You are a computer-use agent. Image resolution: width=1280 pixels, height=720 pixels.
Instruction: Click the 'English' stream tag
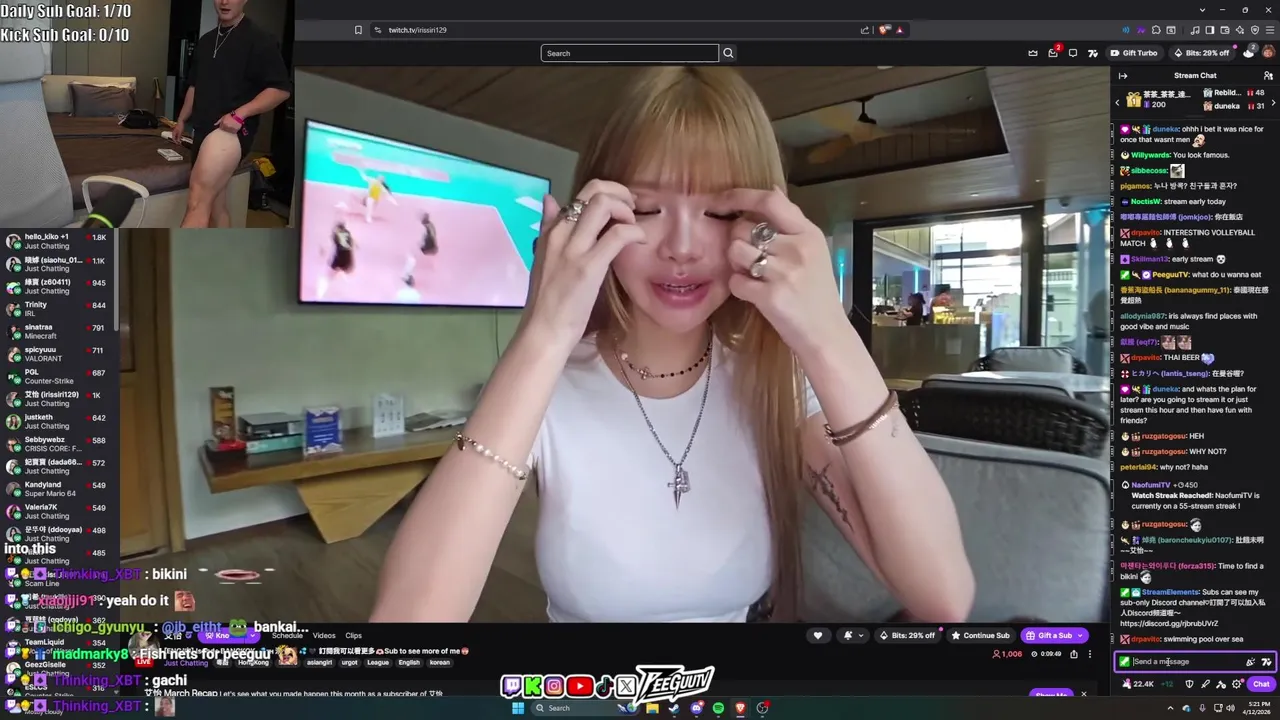pyautogui.click(x=408, y=662)
